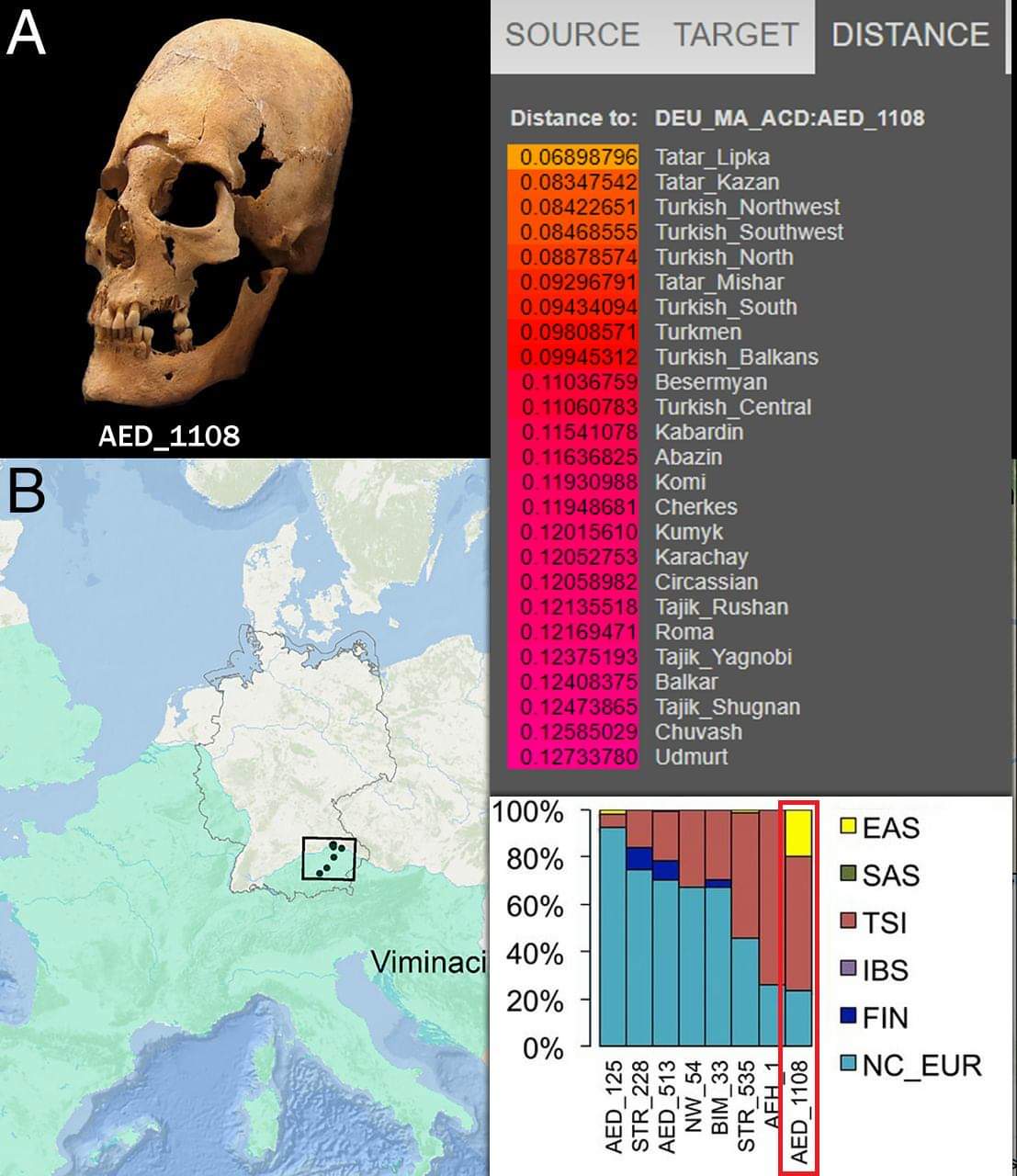The image size is (1017, 1176).
Task: Click the red TSI legend swatch
Action: pyautogui.click(x=847, y=922)
